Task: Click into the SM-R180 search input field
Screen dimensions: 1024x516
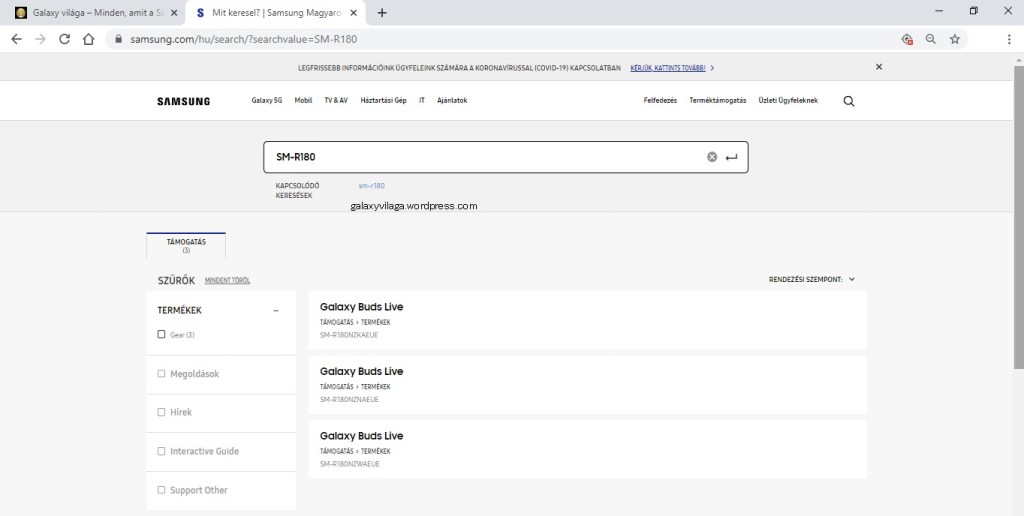Action: click(x=480, y=157)
